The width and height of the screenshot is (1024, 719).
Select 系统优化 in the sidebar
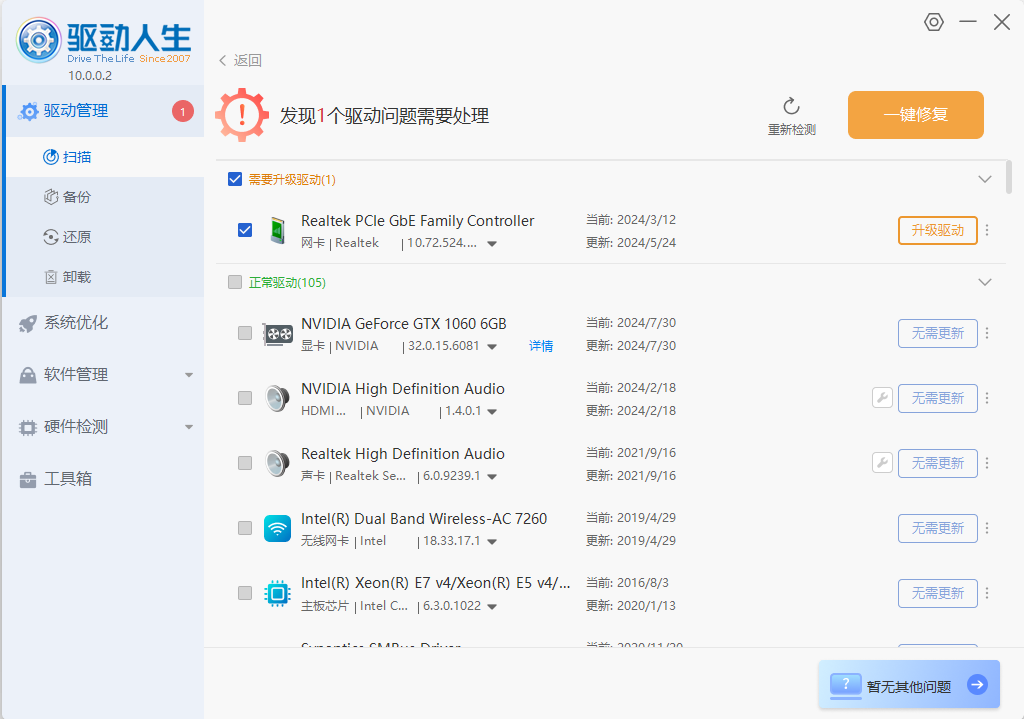coord(76,323)
